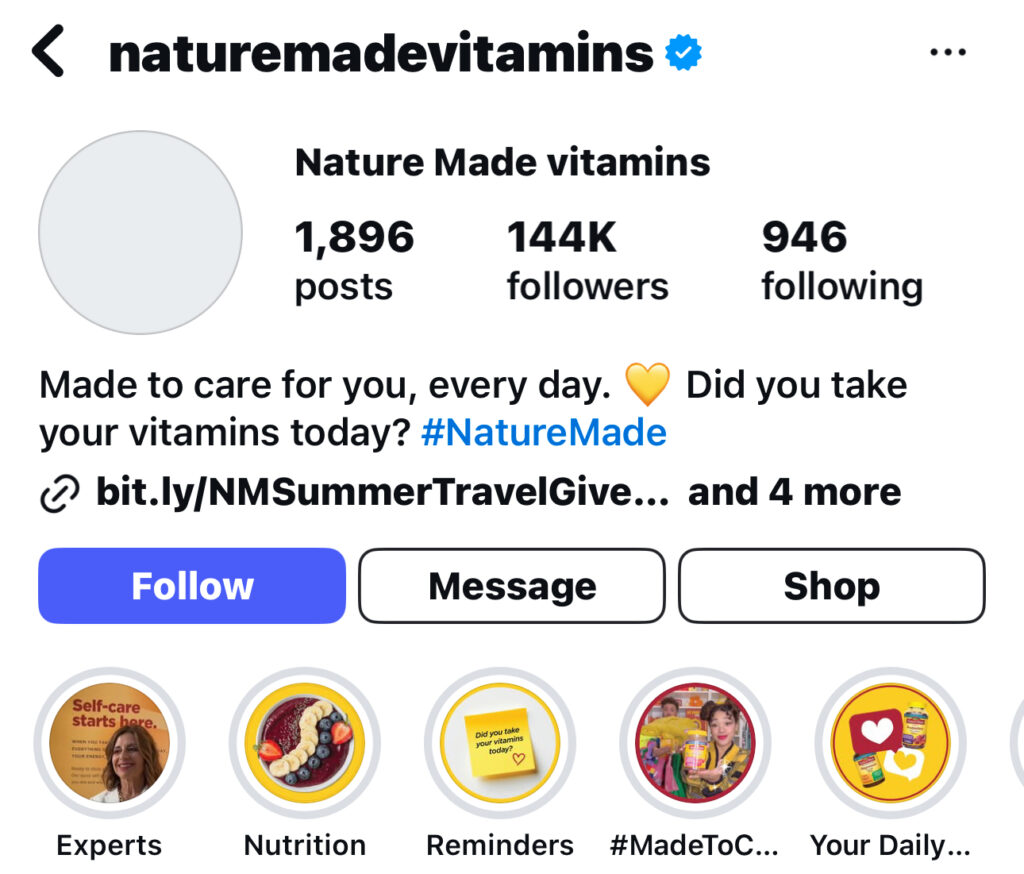Tap the yellow heart emoji in bio
The image size is (1024, 874).
647,385
